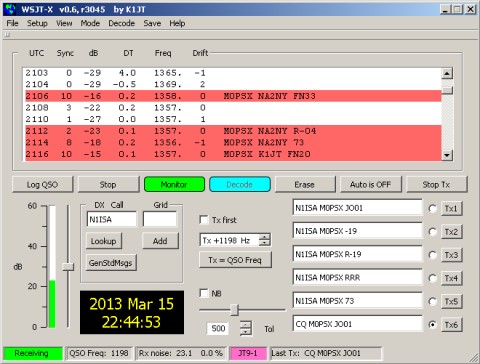Viewport: 480px width, 364px height.
Task: Click the Tx1 button
Action: (x=451, y=209)
